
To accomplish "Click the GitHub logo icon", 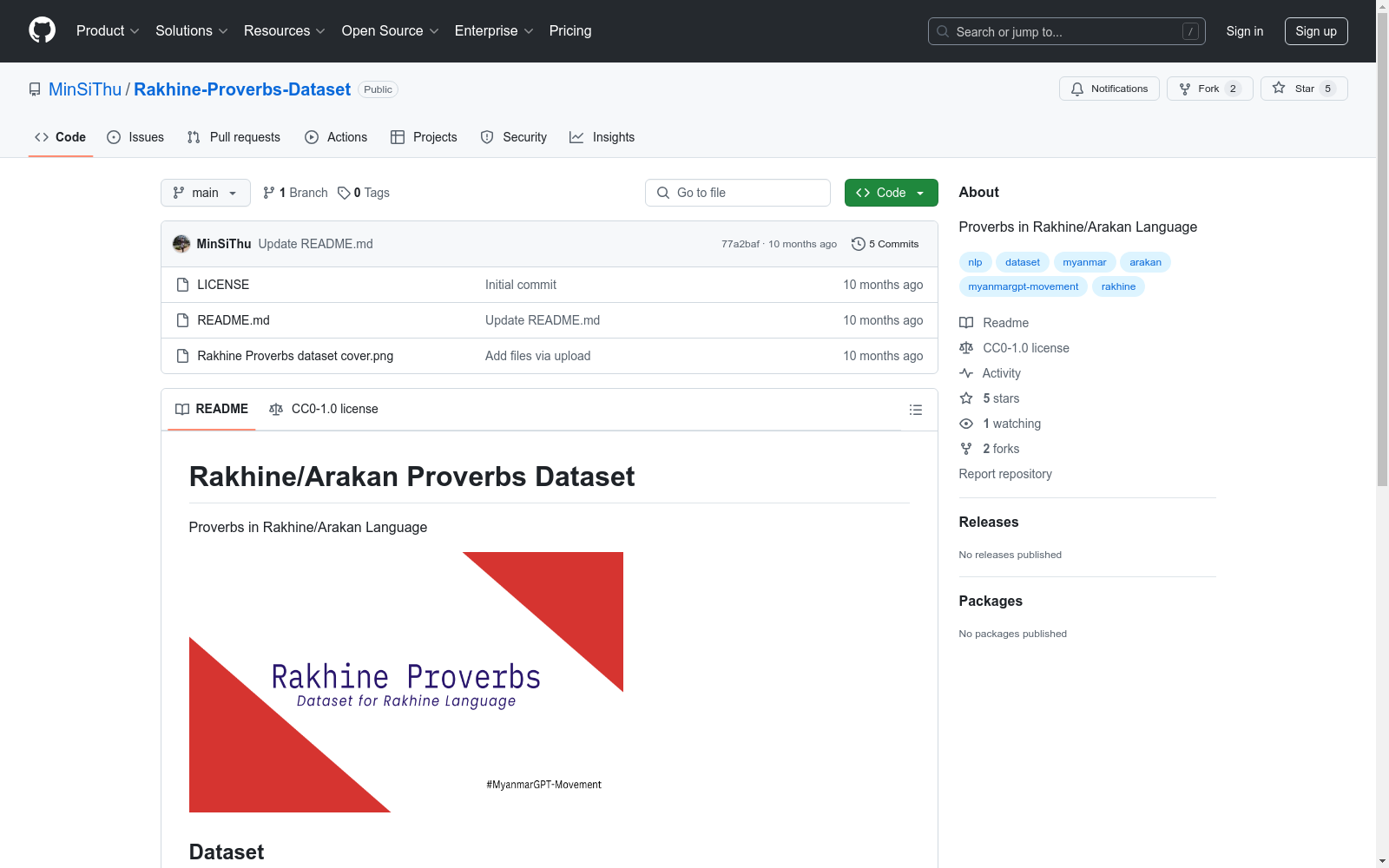I will [x=42, y=30].
